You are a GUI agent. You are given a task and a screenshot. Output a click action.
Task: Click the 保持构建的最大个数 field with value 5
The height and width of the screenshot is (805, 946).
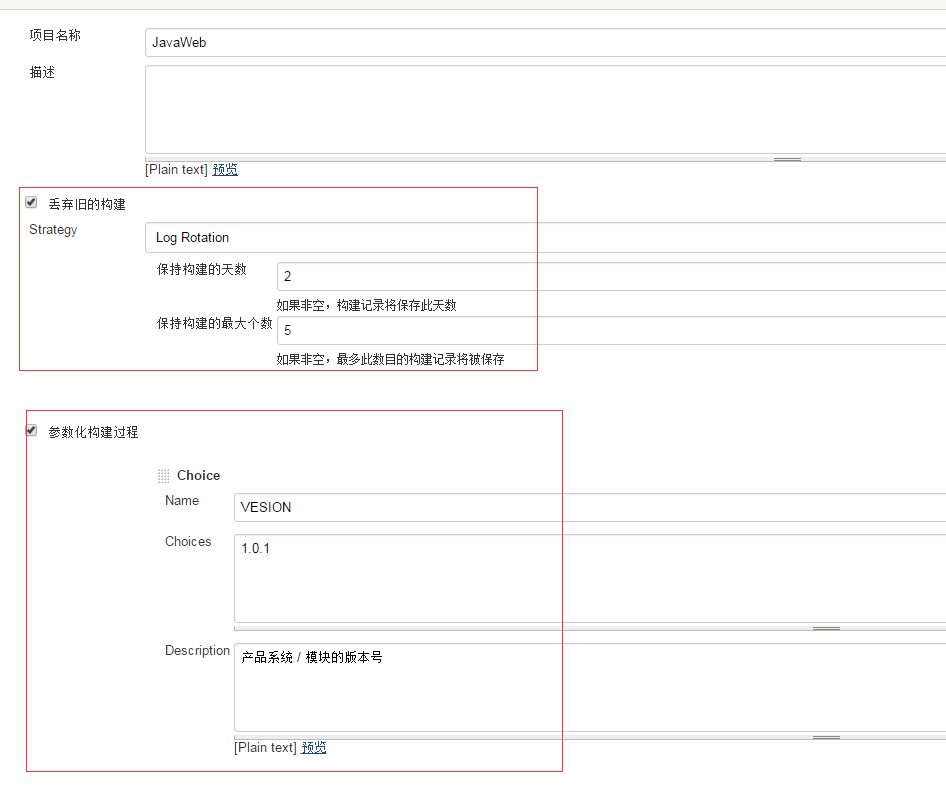tap(611, 331)
